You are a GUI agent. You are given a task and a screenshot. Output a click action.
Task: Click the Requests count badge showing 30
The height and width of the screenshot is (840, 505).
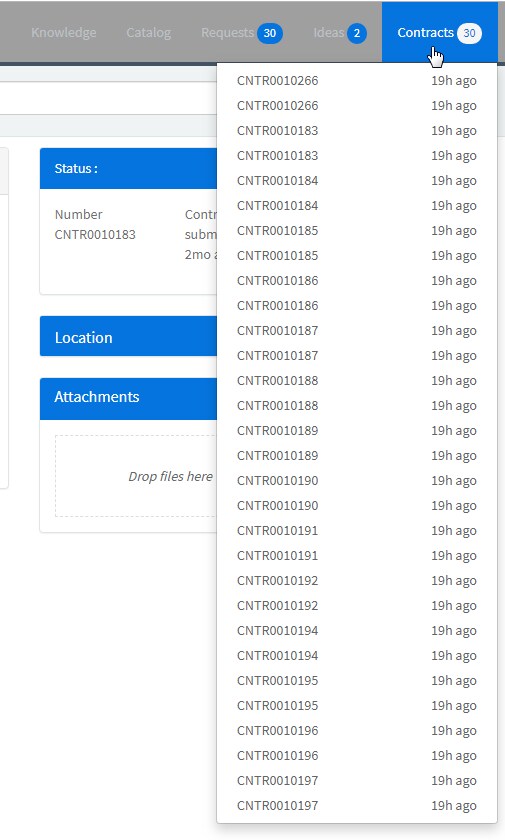(x=269, y=33)
